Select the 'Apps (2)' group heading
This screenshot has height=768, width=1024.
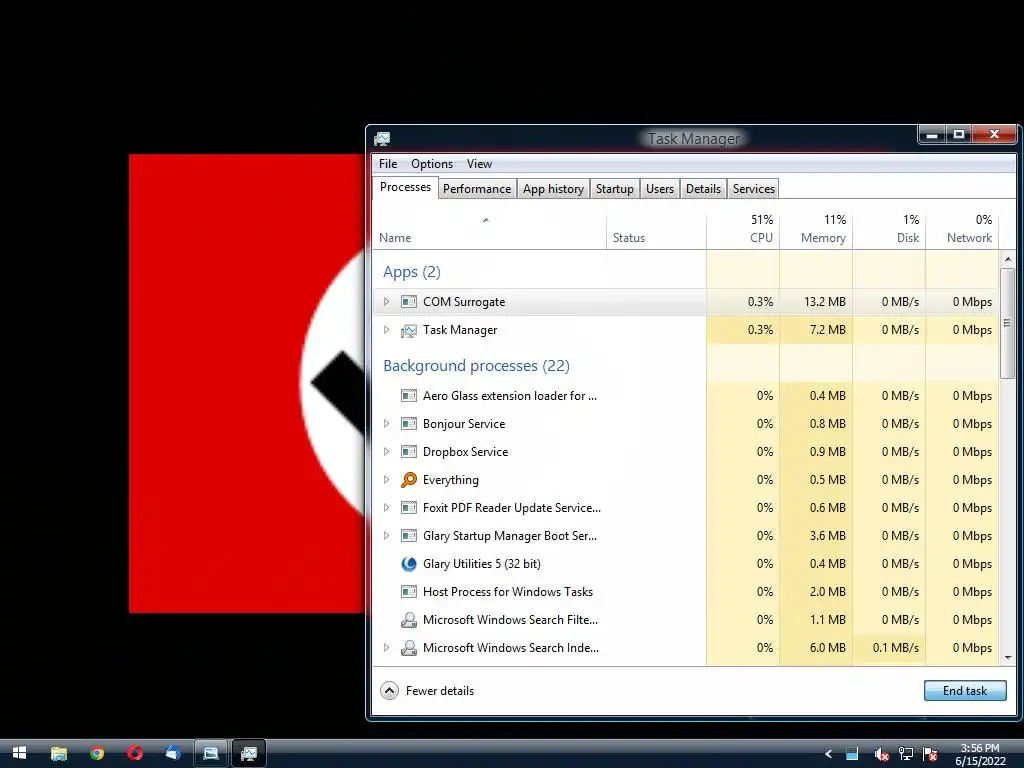click(x=412, y=272)
